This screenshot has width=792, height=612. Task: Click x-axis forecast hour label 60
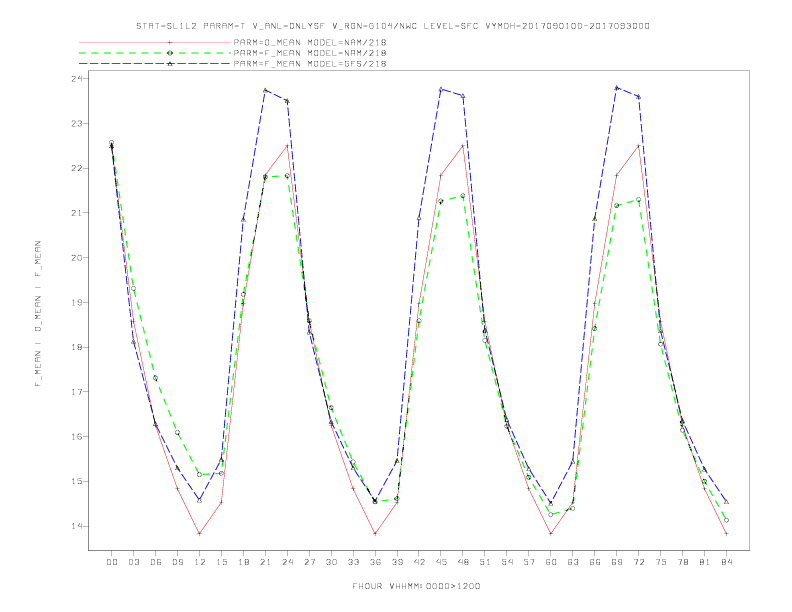(x=551, y=562)
